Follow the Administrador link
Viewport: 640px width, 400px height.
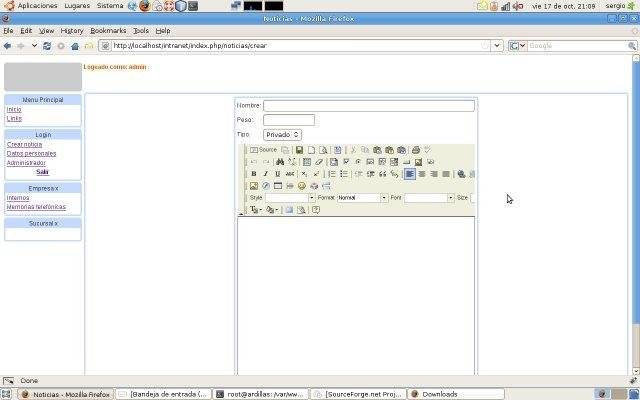point(26,163)
